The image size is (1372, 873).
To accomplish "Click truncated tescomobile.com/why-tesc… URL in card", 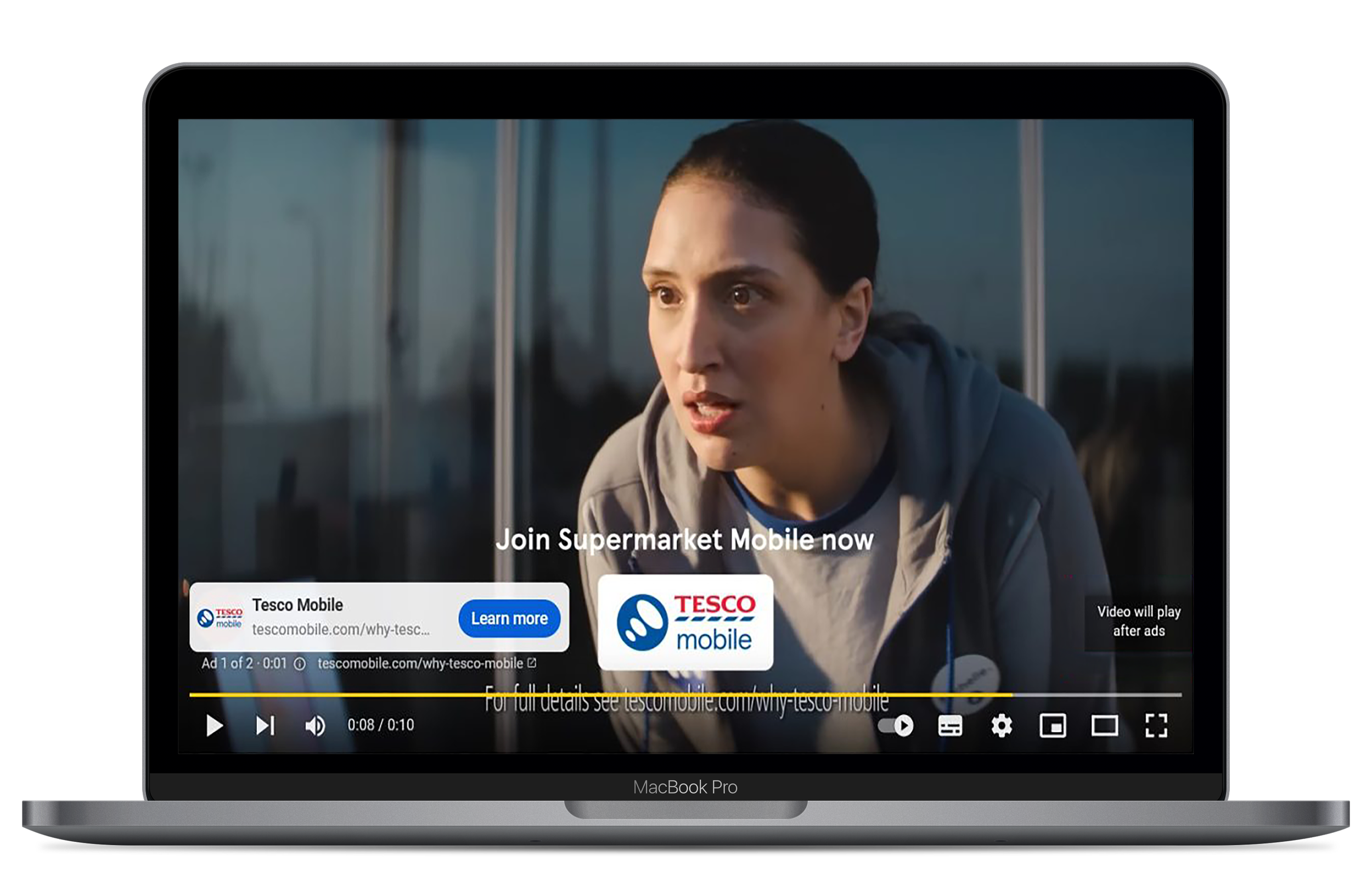I will [x=341, y=630].
